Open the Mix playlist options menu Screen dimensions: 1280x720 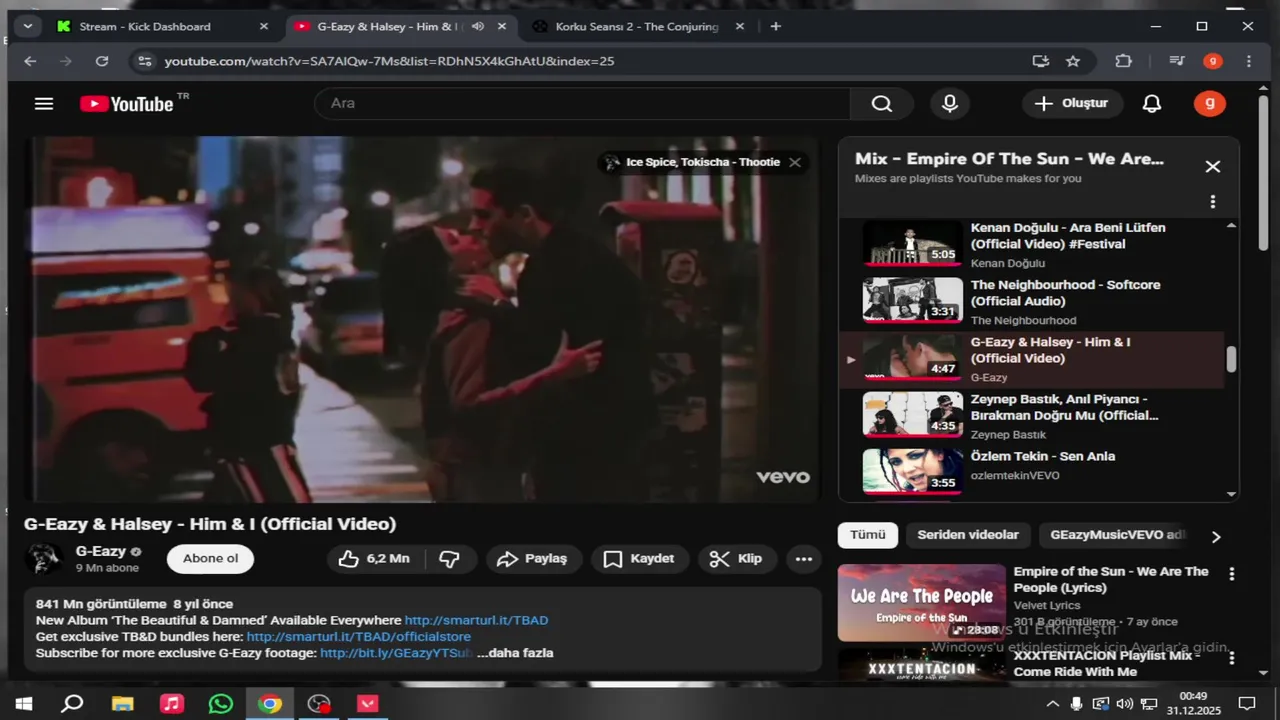[1212, 201]
